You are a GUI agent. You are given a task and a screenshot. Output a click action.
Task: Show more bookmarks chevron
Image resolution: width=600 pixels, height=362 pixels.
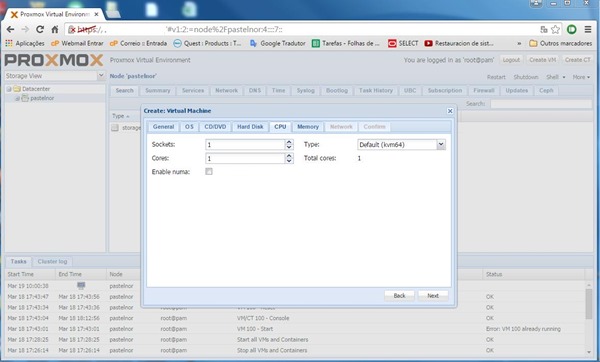pyautogui.click(x=519, y=44)
